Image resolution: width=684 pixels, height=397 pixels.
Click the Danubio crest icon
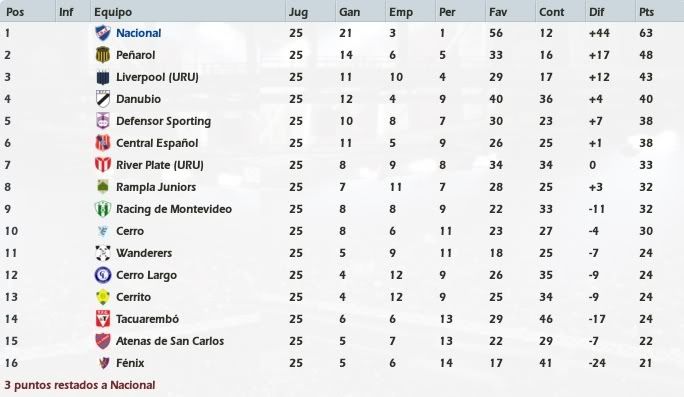(103, 99)
